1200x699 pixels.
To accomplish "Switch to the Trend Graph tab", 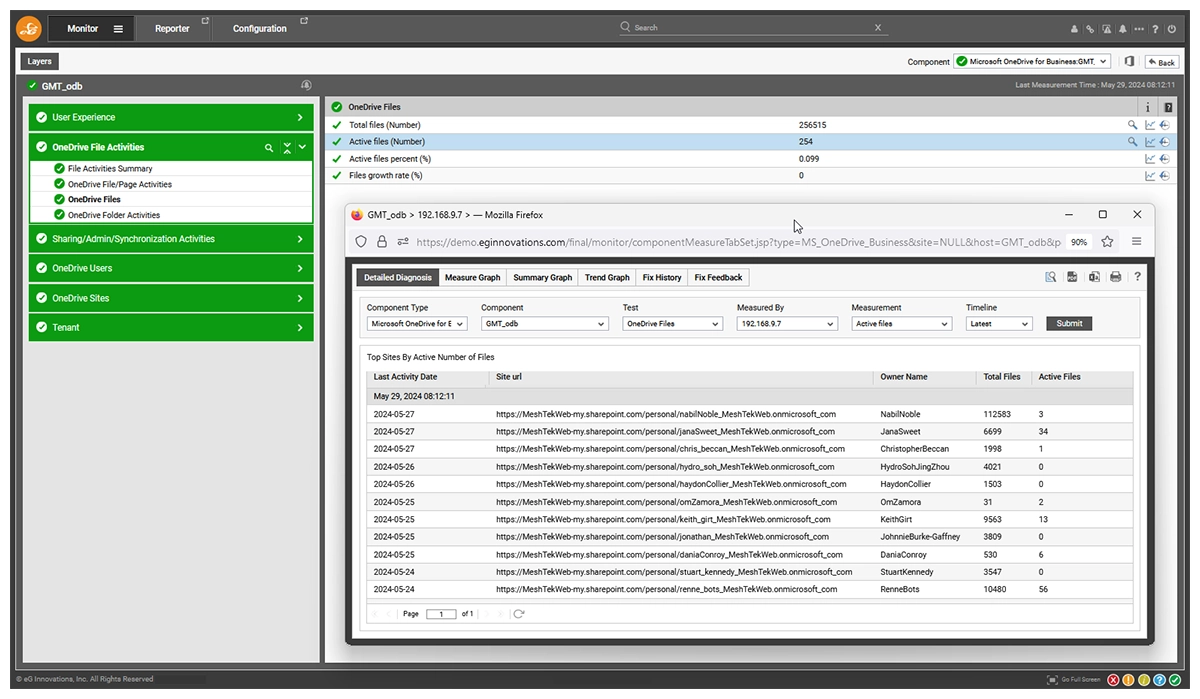I will tap(607, 278).
